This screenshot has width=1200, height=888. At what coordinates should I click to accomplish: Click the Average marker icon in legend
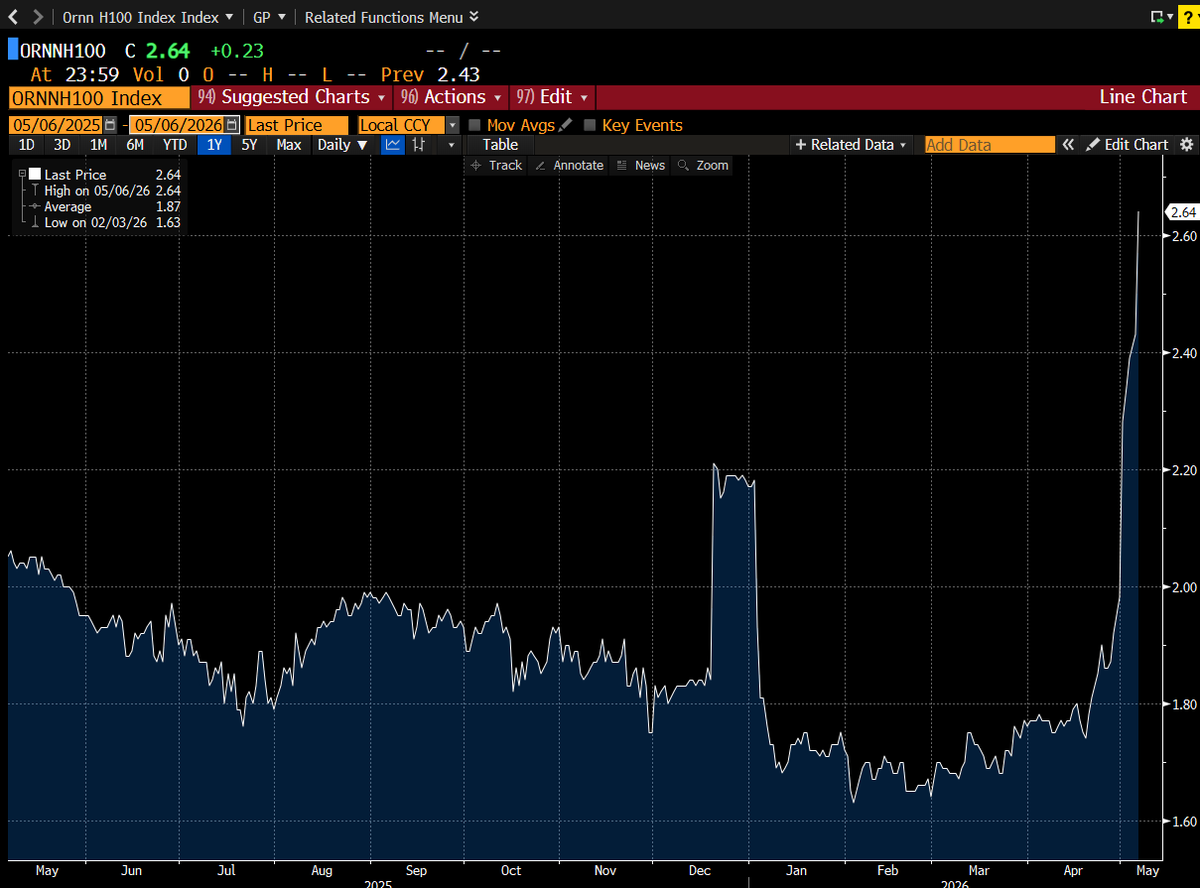point(35,206)
